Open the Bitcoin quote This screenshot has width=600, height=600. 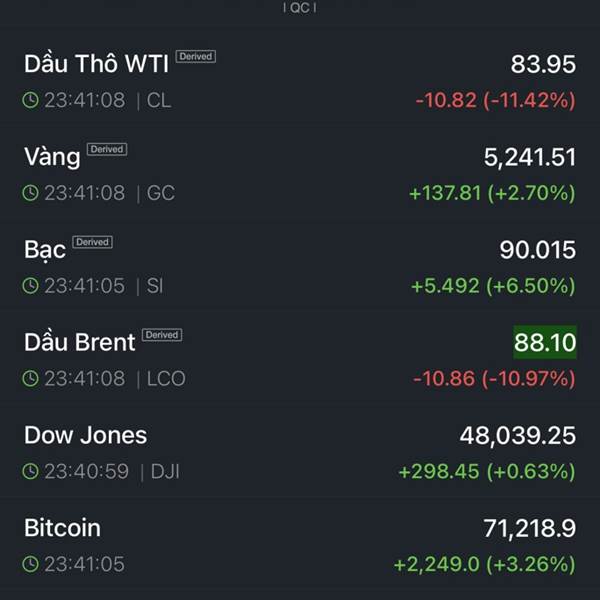62,528
